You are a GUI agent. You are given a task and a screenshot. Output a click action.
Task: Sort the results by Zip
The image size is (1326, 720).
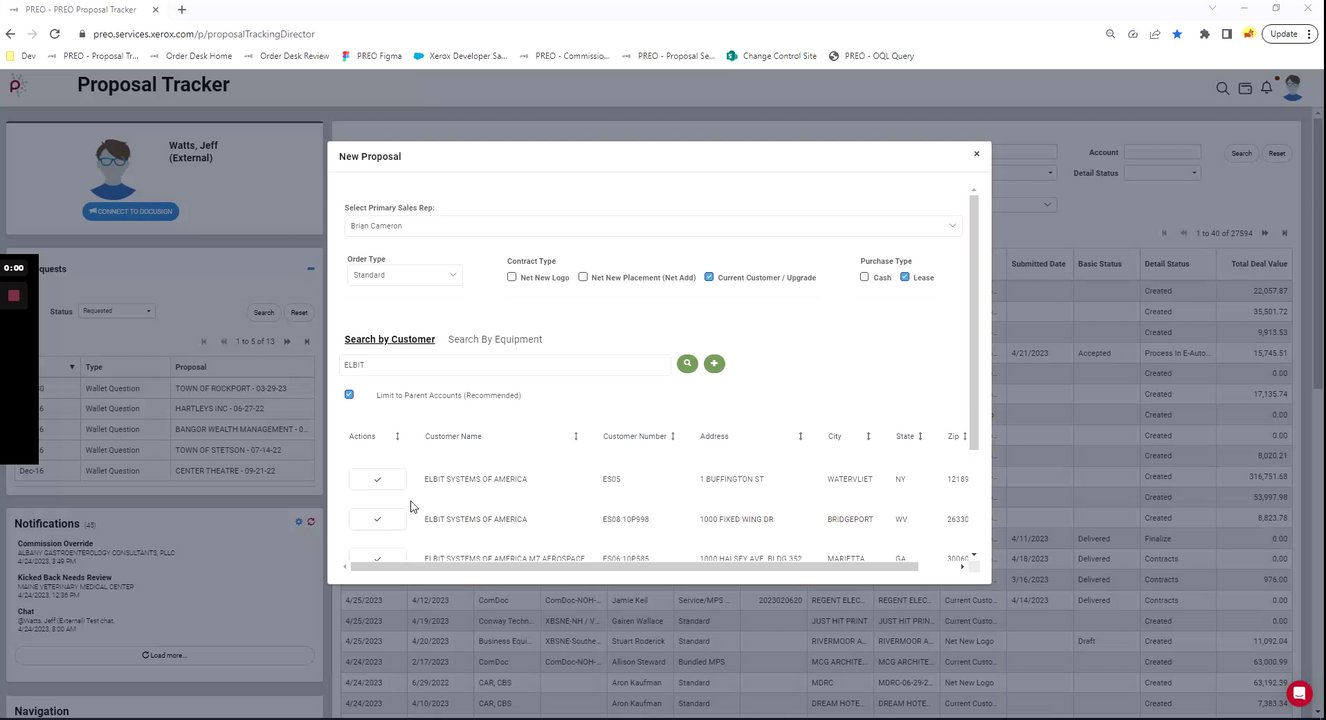tap(964, 436)
